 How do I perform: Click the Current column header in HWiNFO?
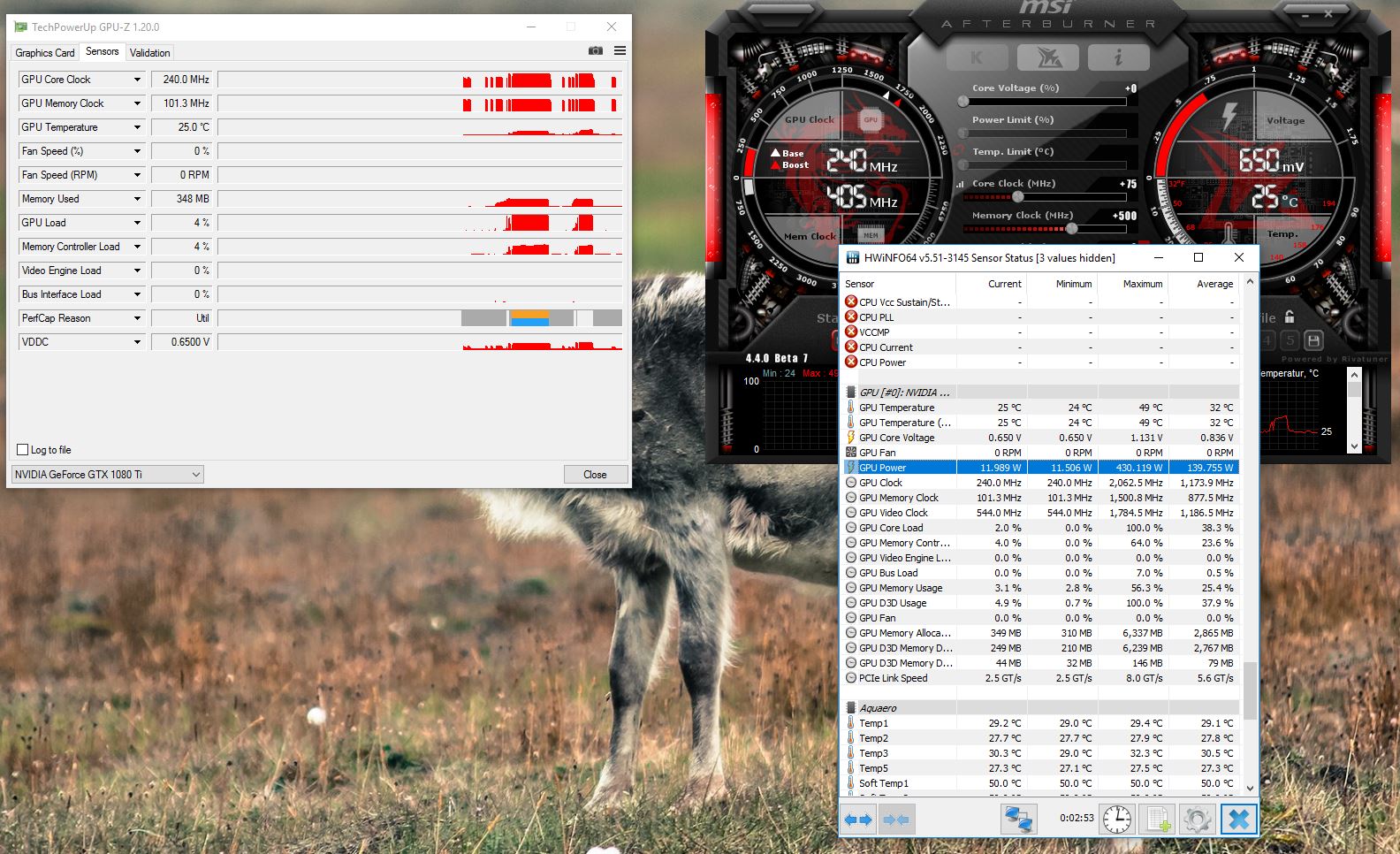[992, 284]
